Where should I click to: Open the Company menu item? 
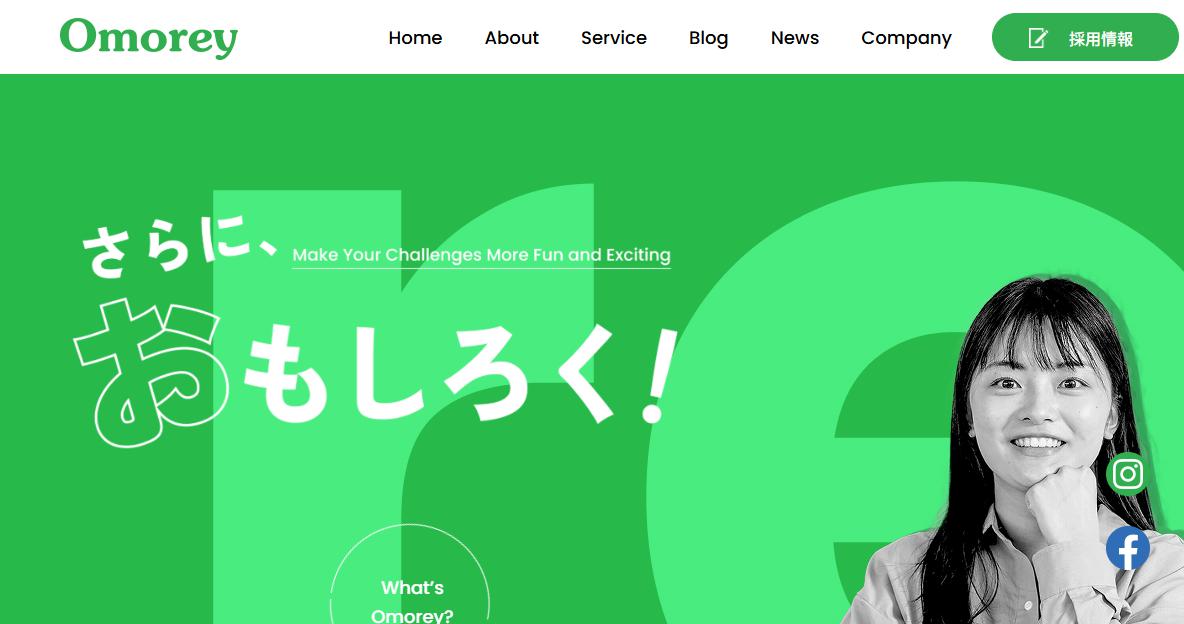906,38
